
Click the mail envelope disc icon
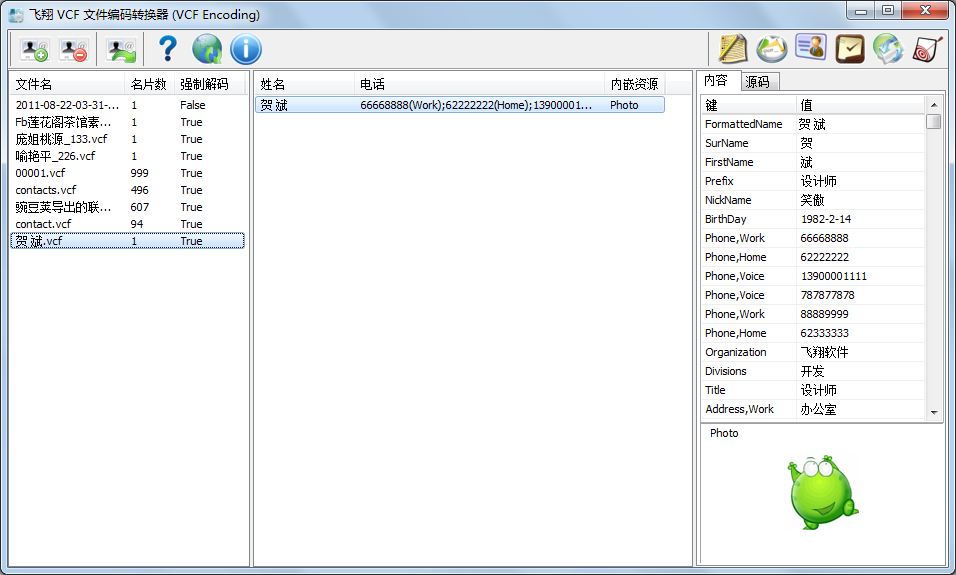click(772, 49)
